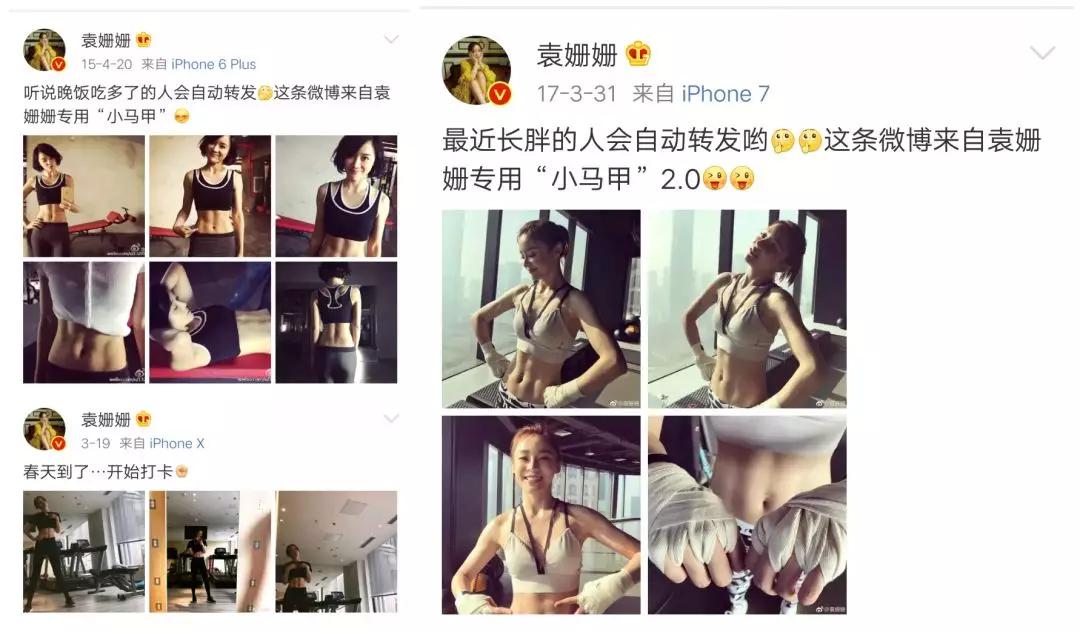Expand chevron menu on the 15-4-20 post
This screenshot has height=632, width=1080.
click(x=391, y=39)
